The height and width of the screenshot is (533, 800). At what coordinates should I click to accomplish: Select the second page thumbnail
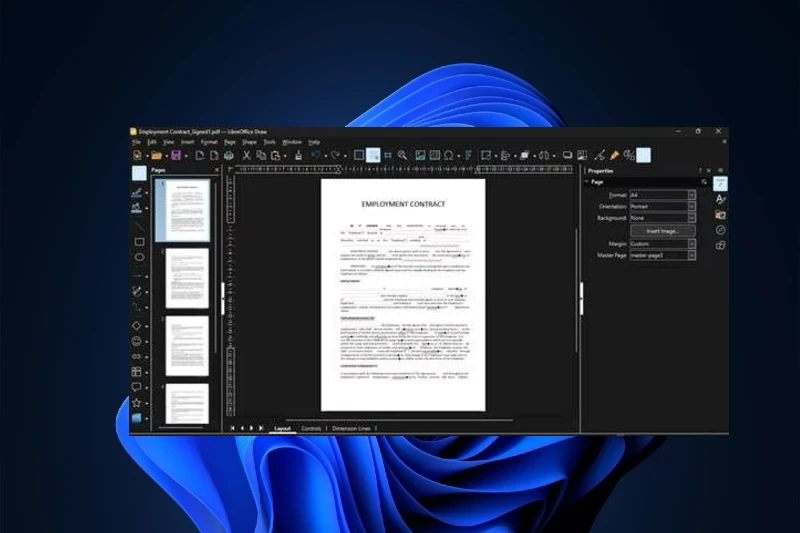tap(187, 278)
